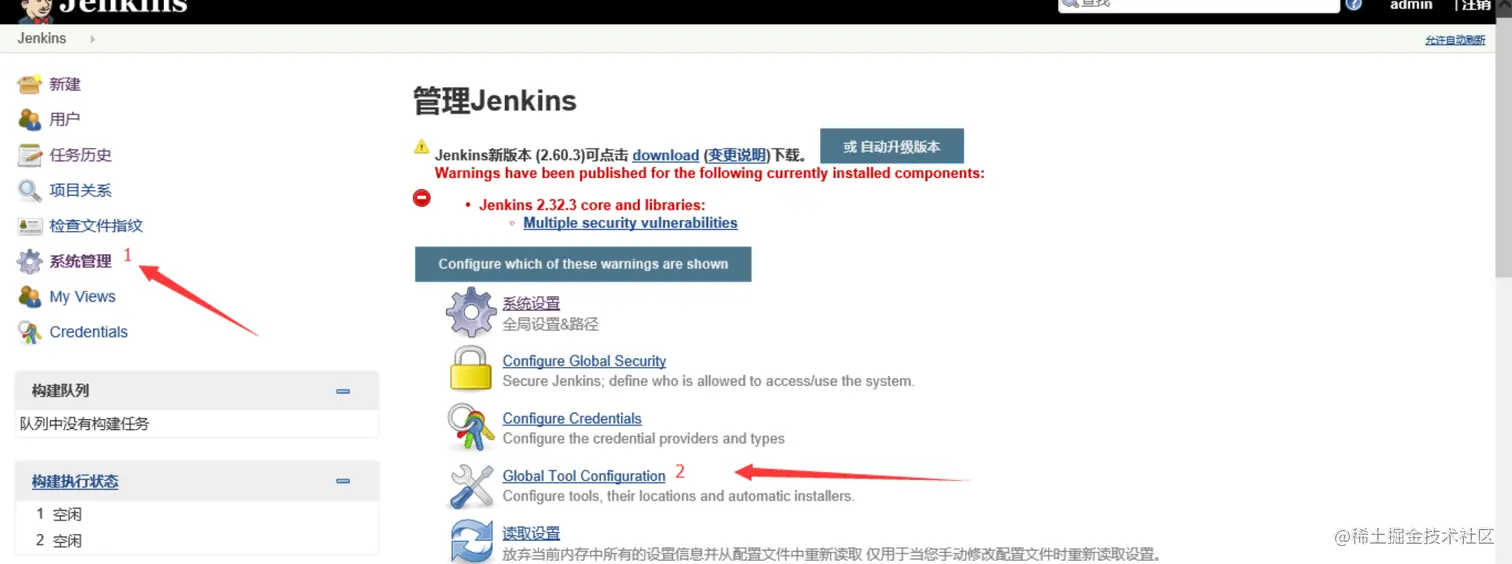This screenshot has width=1512, height=564.
Task: Click the 系统管理 gear icon
Action: 30,261
